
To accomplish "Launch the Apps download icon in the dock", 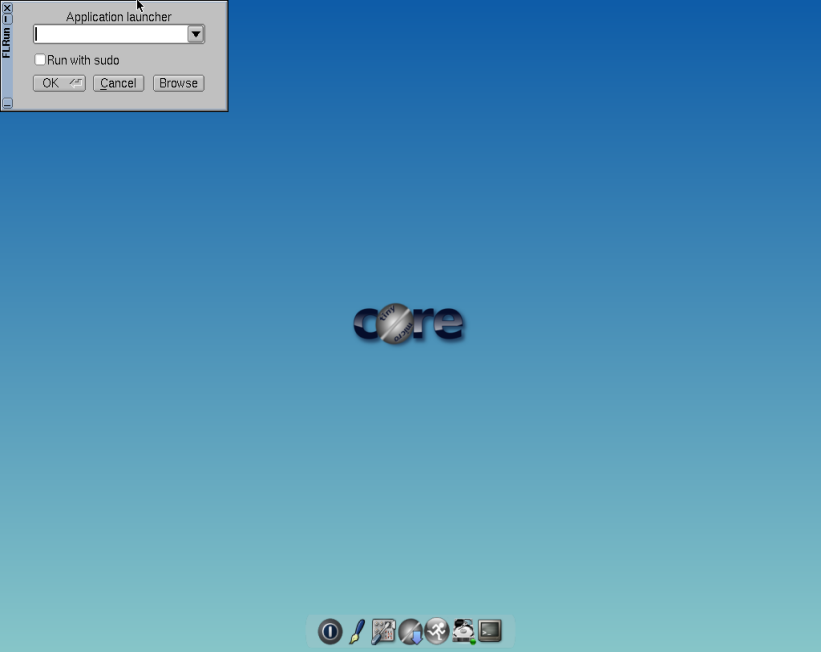I will pyautogui.click(x=410, y=632).
